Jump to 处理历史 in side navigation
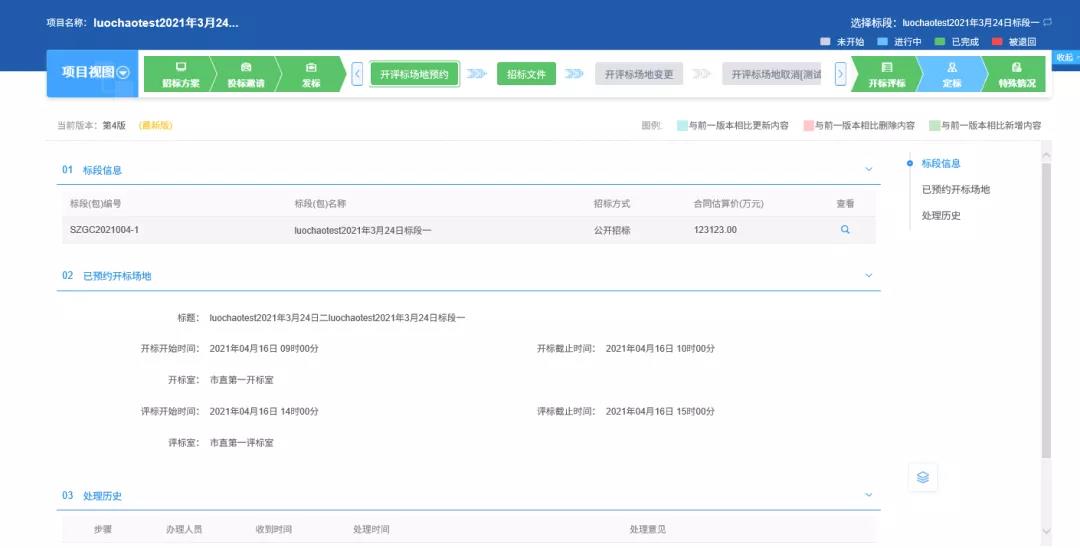1080x548 pixels. pyautogui.click(x=941, y=215)
